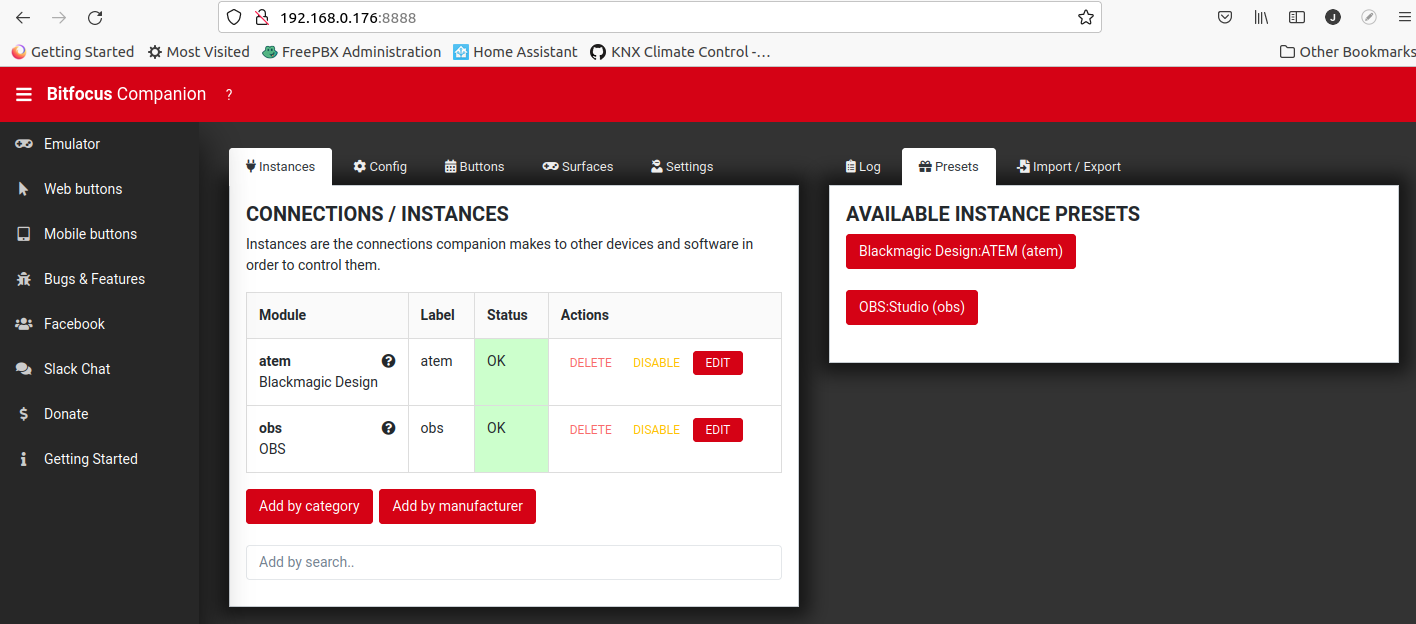Screen dimensions: 1416x624
Task: Open the Emulator sidebar item
Action: click(x=100, y=144)
